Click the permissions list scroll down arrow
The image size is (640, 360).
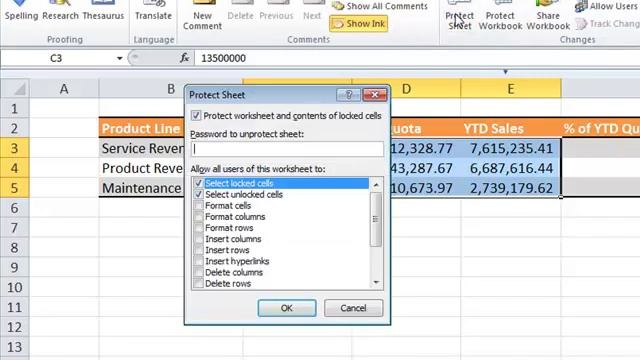coord(376,282)
